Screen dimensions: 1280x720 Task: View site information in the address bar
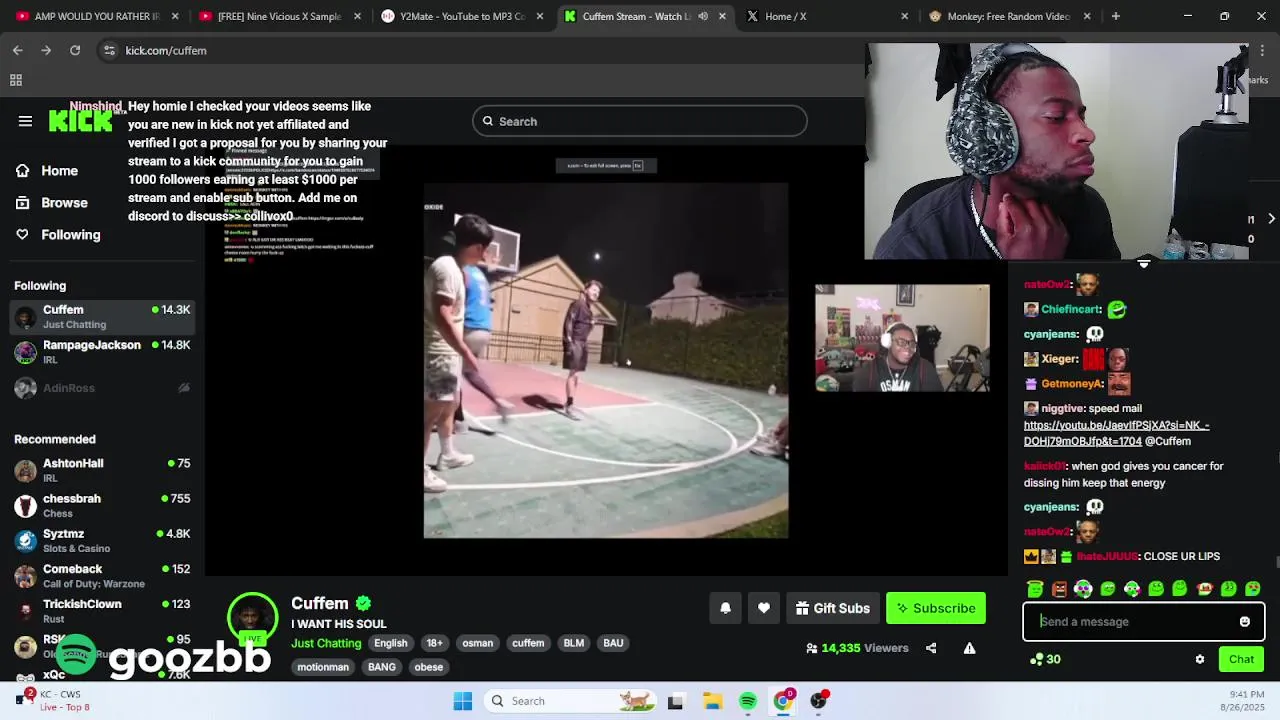pos(109,50)
